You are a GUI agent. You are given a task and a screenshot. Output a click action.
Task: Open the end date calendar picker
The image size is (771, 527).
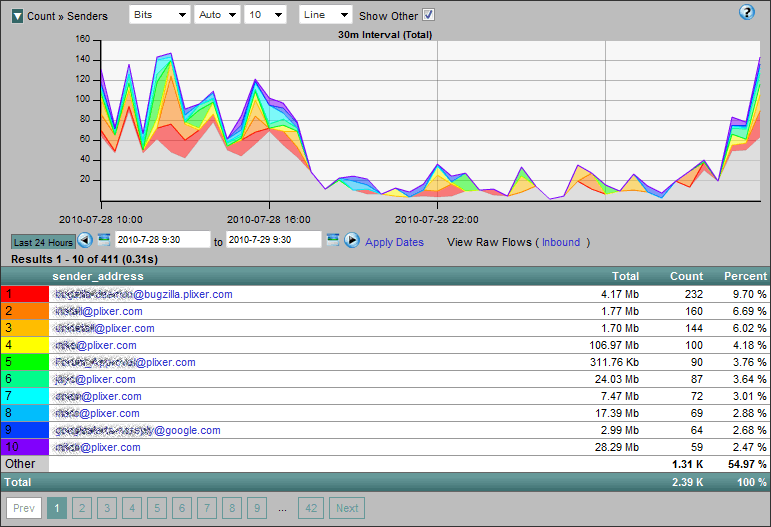click(333, 240)
